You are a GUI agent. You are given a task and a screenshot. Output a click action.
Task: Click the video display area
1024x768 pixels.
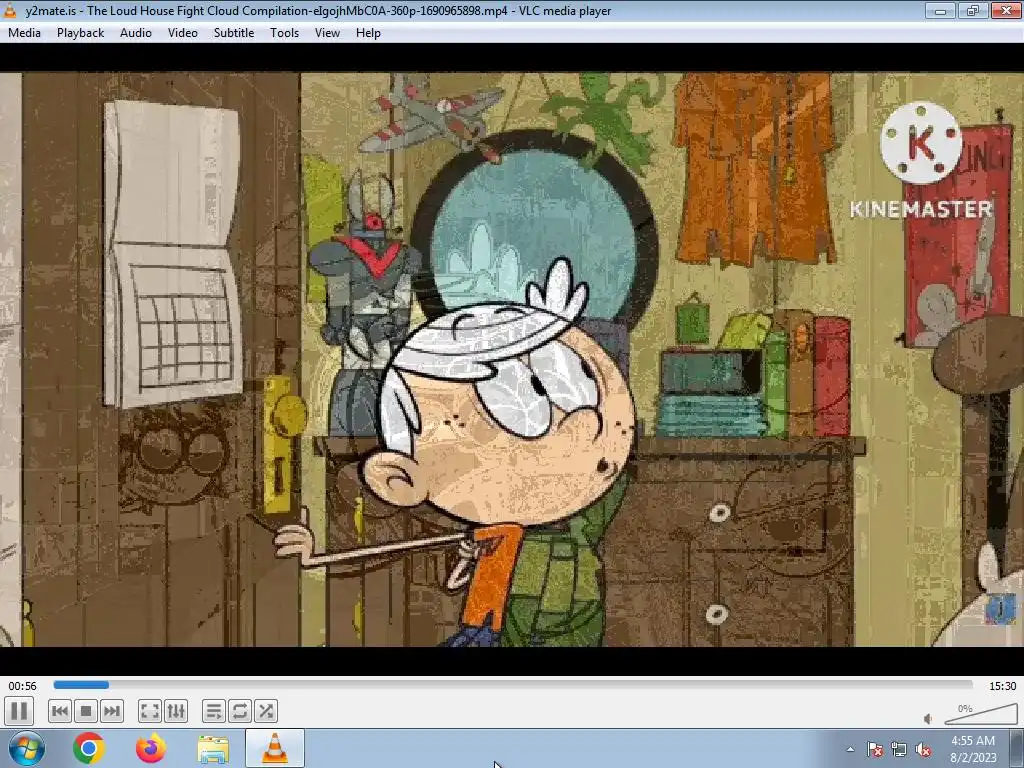512,359
